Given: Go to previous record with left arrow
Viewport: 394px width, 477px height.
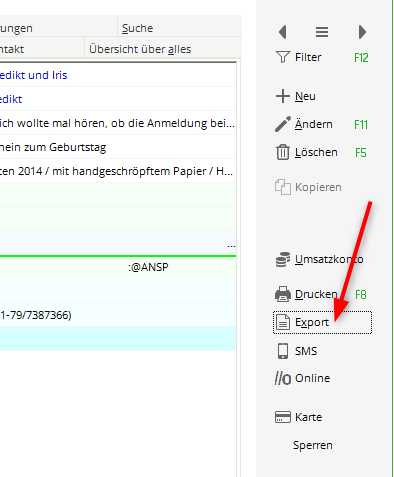Looking at the screenshot, I should (x=283, y=32).
